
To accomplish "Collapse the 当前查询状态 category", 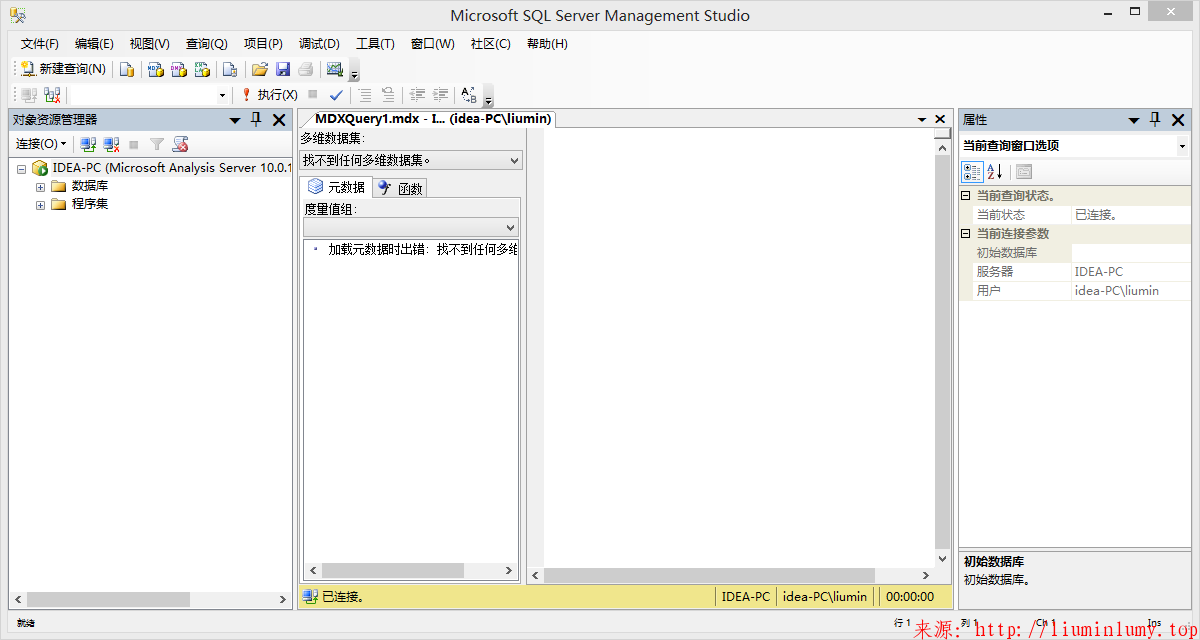I will click(966, 196).
